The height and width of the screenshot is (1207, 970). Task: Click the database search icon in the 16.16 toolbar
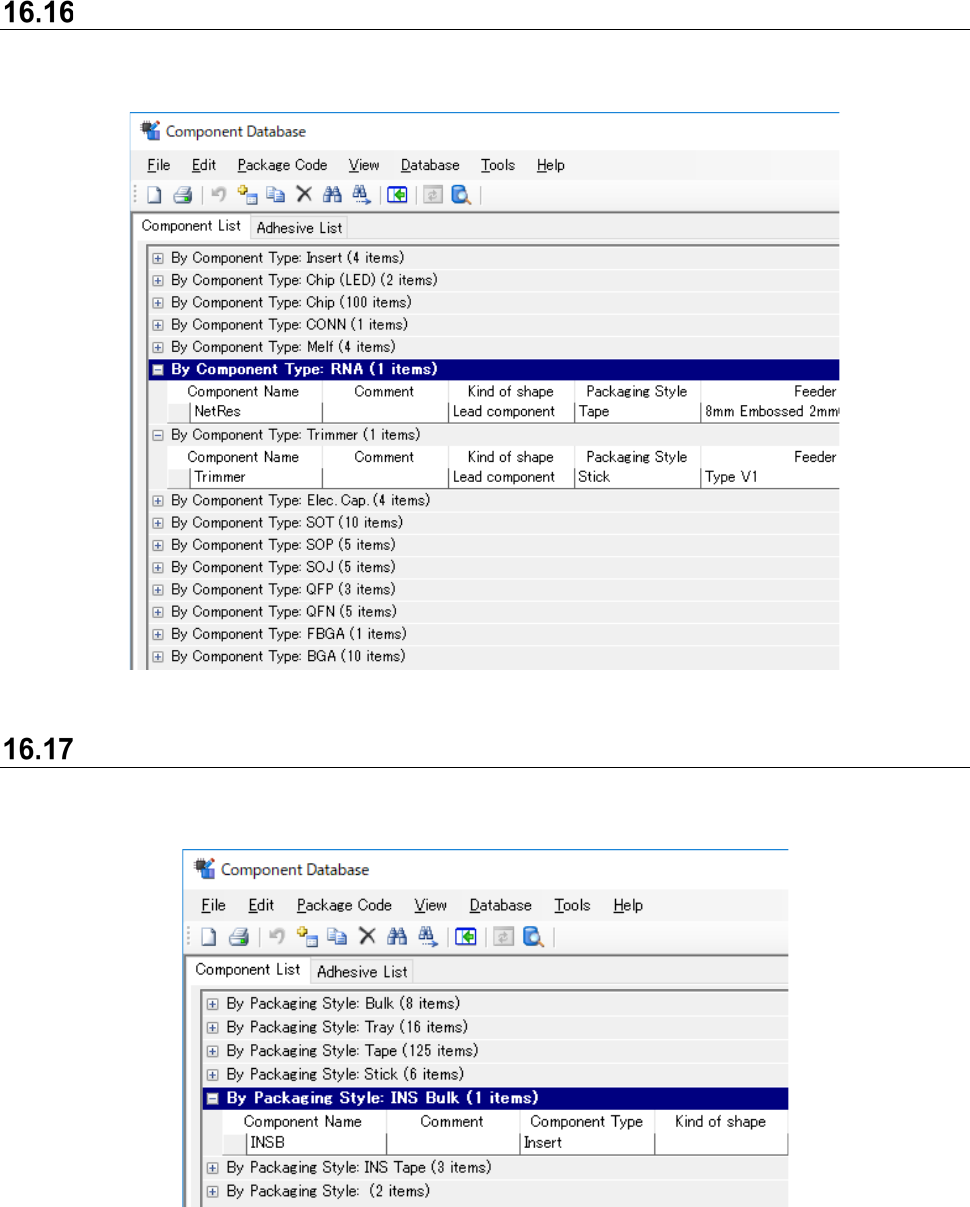(460, 195)
